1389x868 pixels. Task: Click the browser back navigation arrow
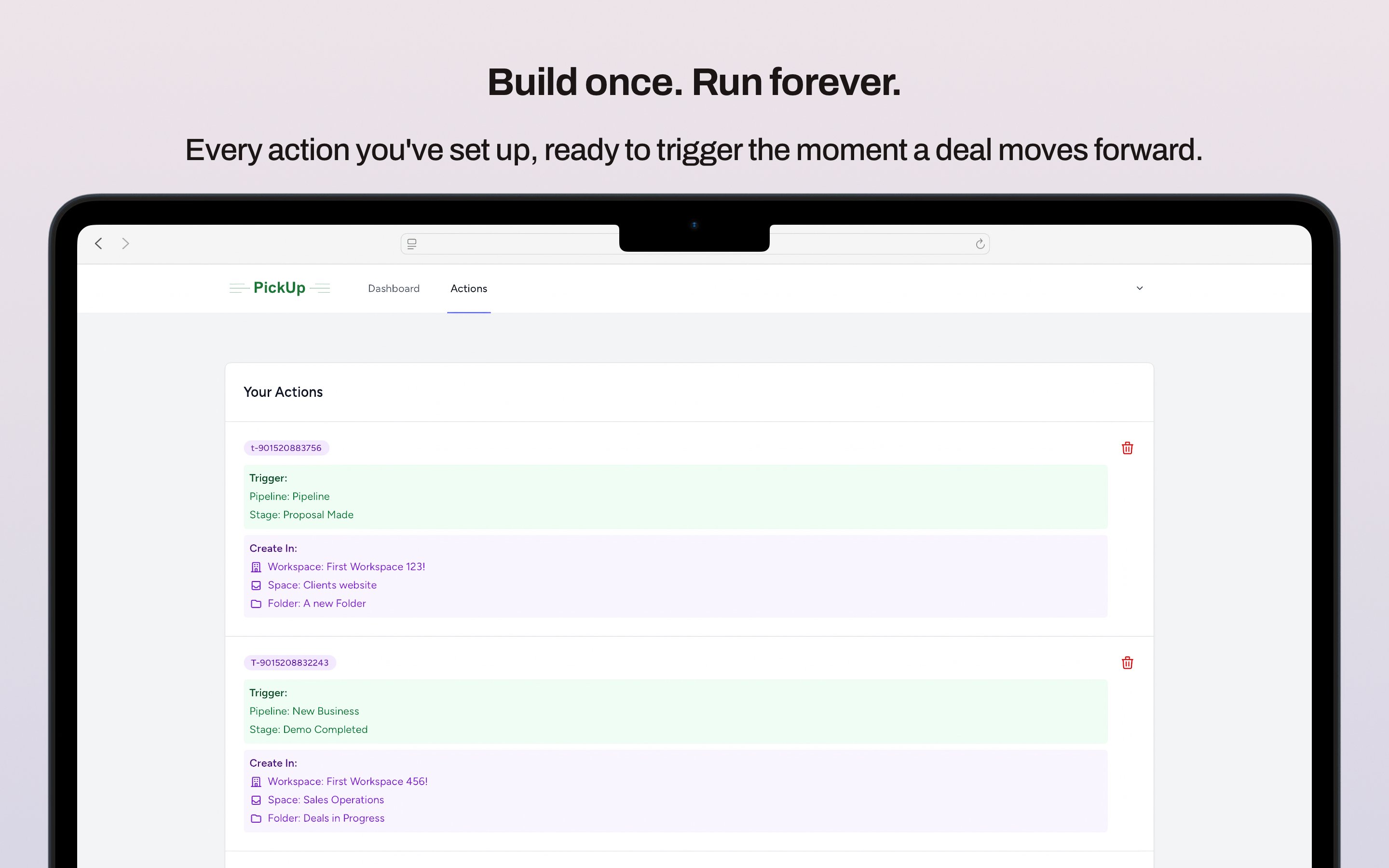[98, 244]
